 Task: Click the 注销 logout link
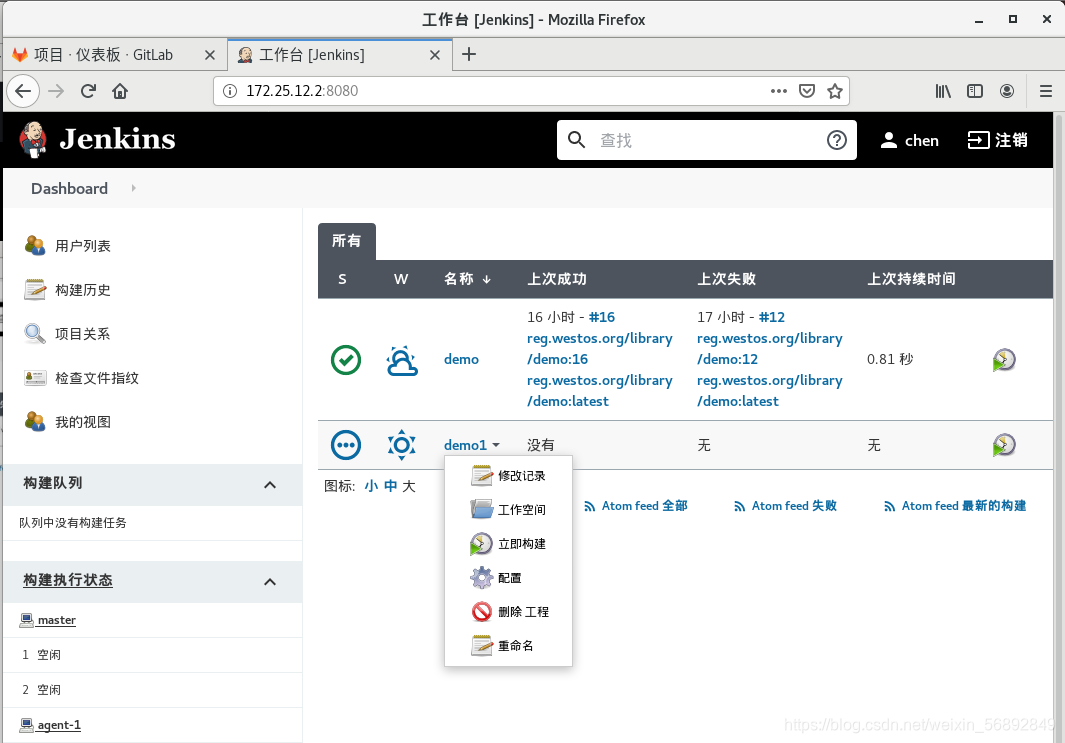tap(1011, 140)
